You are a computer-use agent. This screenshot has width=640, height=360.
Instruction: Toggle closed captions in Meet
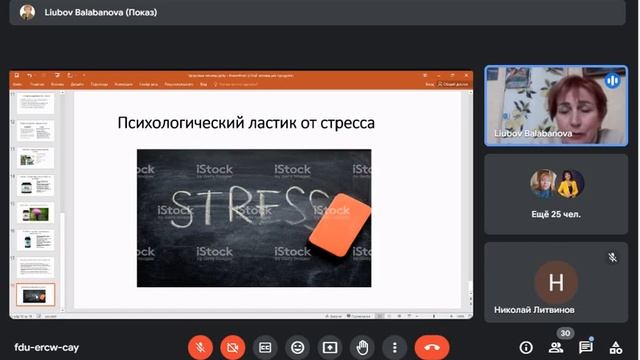tap(265, 347)
